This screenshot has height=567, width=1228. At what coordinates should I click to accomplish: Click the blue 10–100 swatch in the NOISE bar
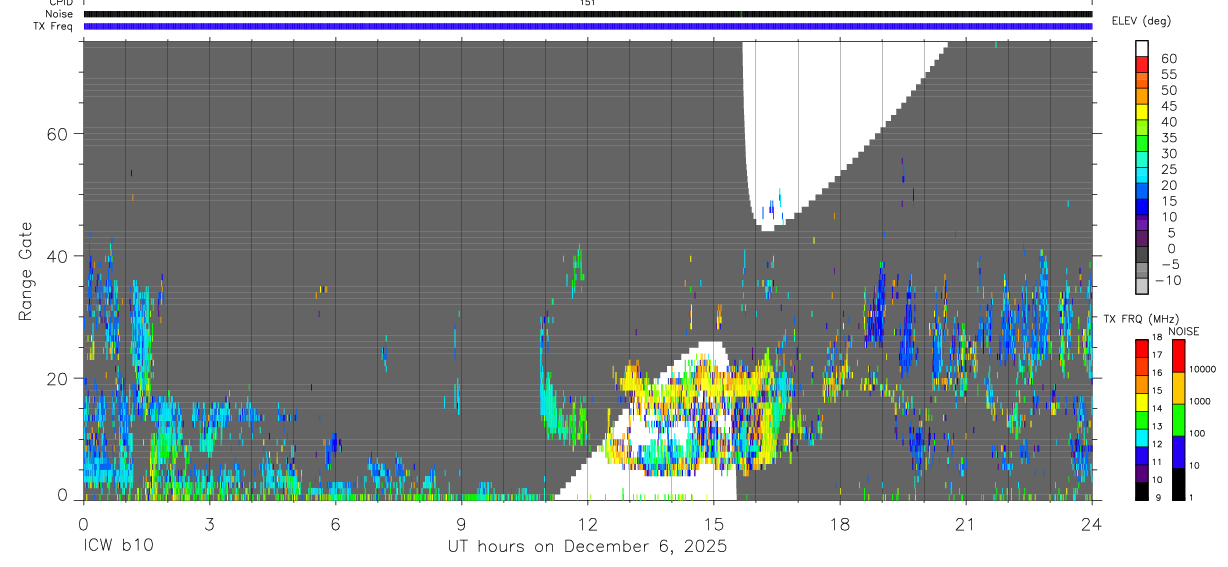point(1178,452)
